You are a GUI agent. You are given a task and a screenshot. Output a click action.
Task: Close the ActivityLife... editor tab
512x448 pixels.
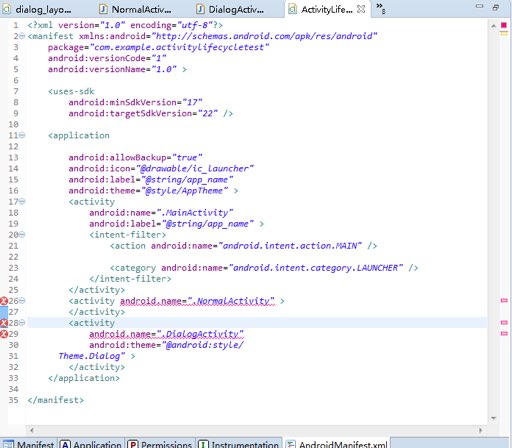click(x=361, y=9)
